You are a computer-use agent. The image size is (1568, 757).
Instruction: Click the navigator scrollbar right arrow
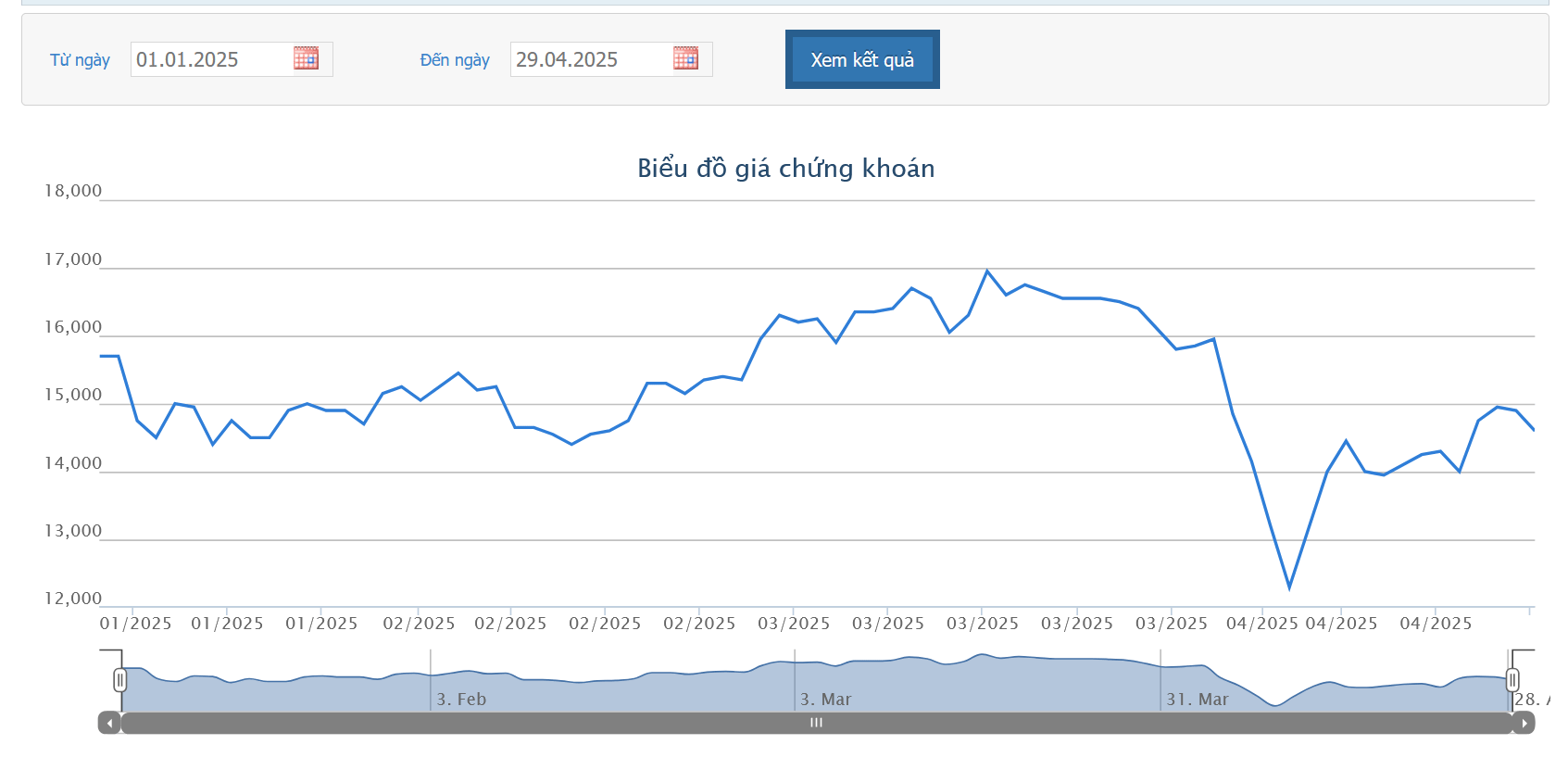(x=1524, y=724)
